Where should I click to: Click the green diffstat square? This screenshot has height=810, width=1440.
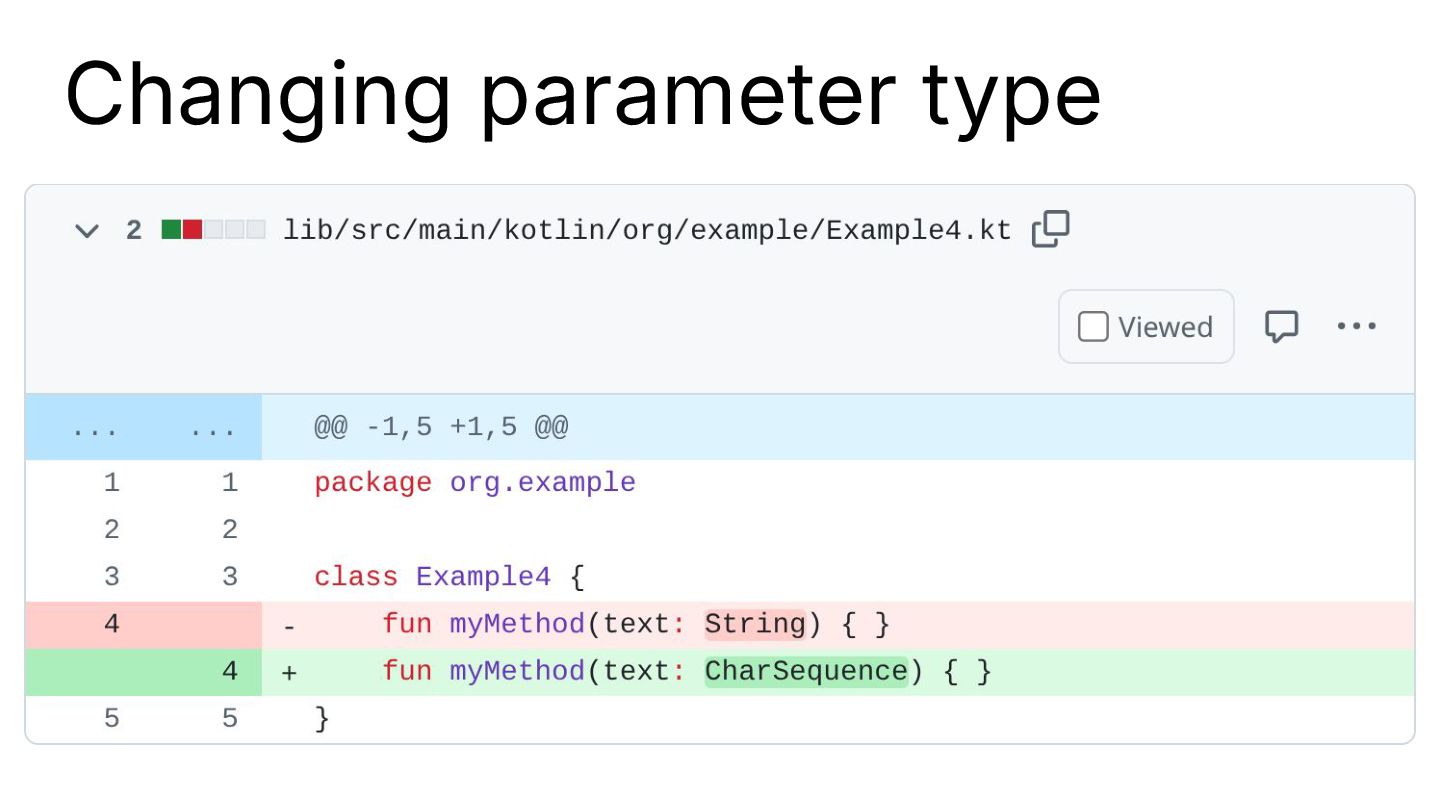coord(171,230)
